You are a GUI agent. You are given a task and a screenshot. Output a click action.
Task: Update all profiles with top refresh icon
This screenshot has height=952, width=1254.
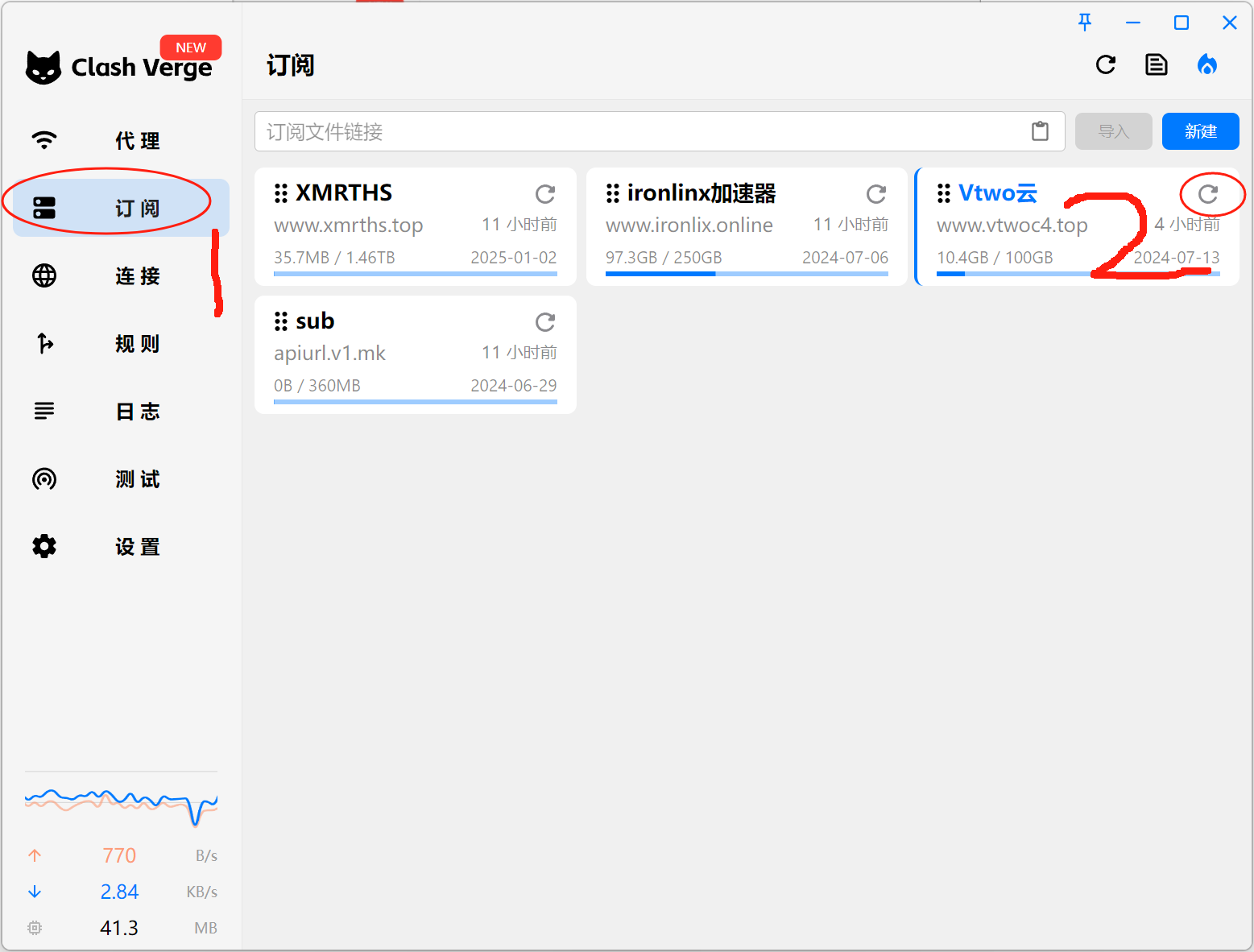[x=1106, y=64]
